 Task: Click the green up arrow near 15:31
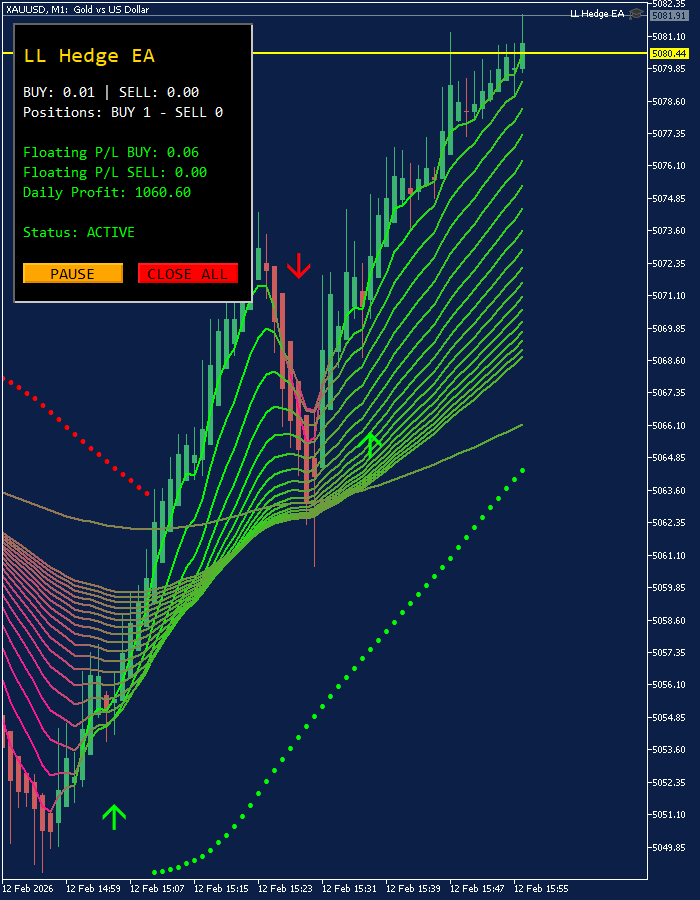click(x=370, y=446)
